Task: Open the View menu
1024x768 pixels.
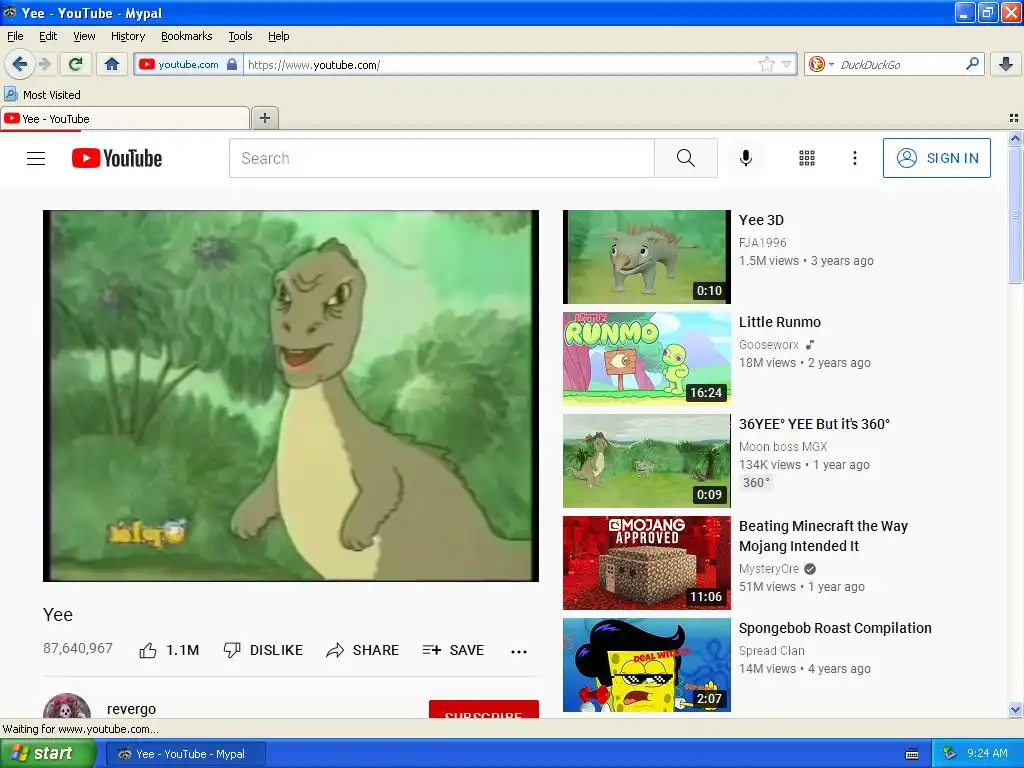Action: pos(84,36)
